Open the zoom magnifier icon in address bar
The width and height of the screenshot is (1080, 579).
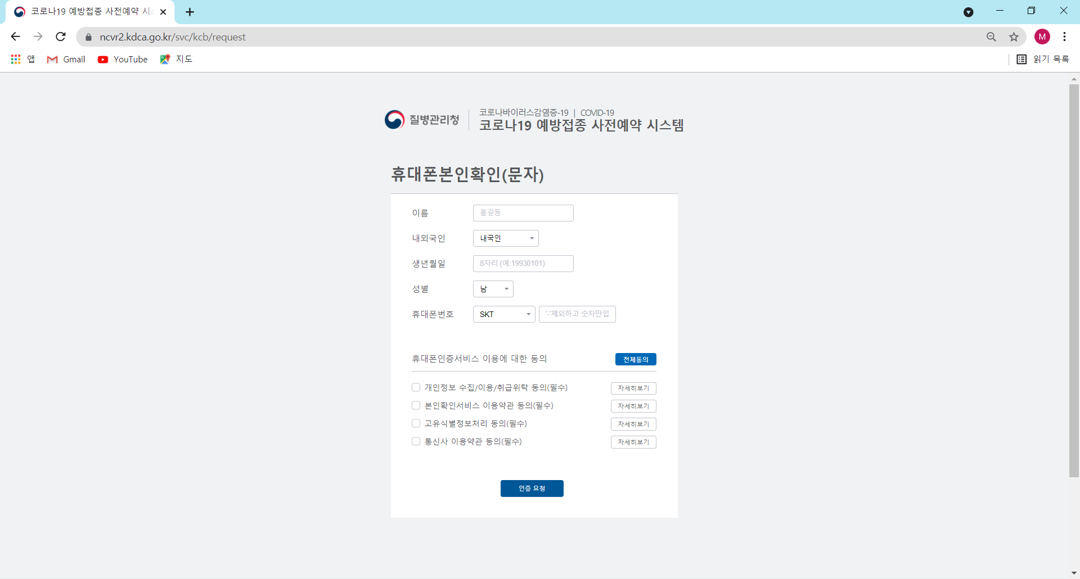tap(991, 37)
